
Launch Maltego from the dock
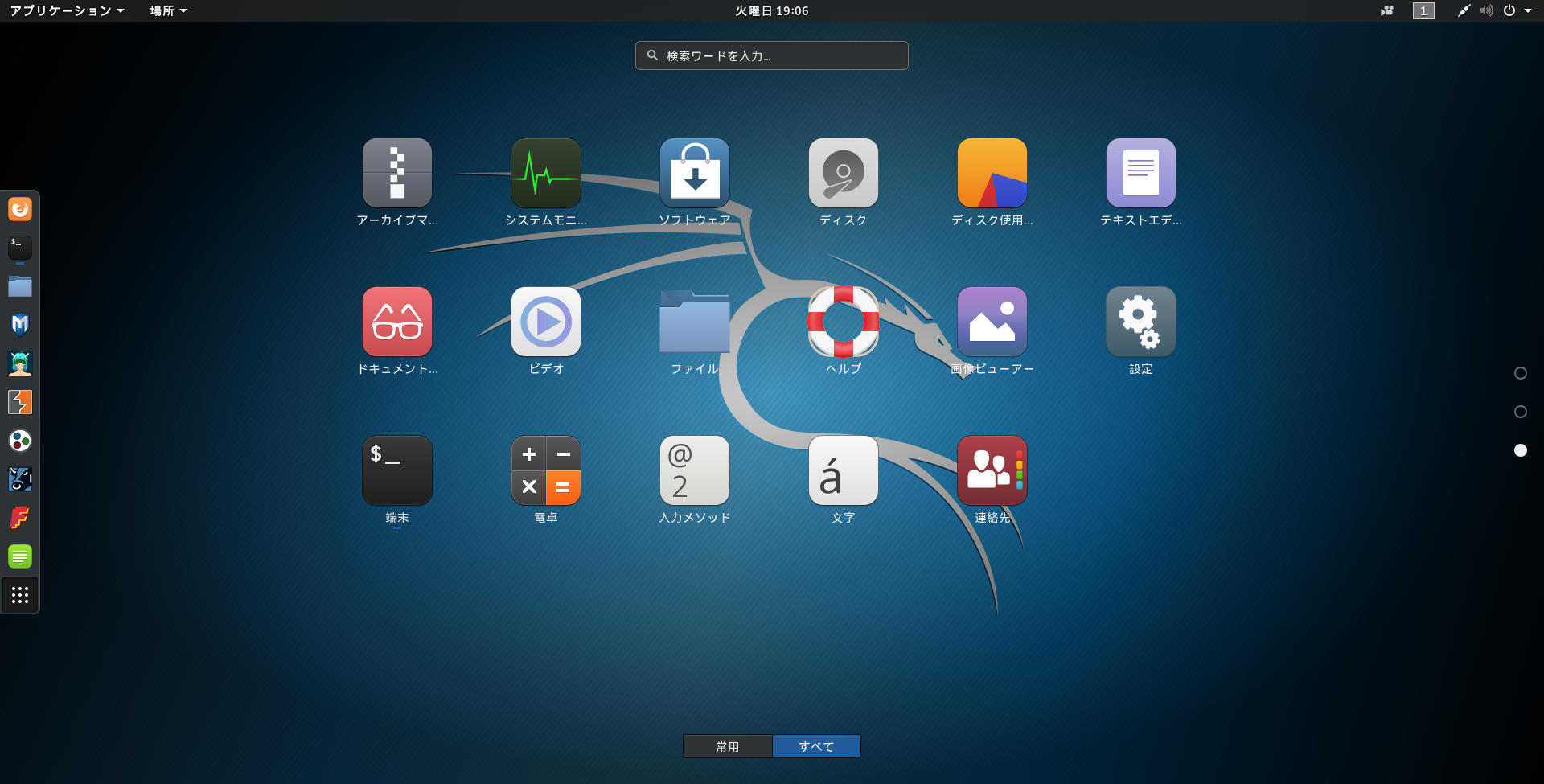pos(20,441)
